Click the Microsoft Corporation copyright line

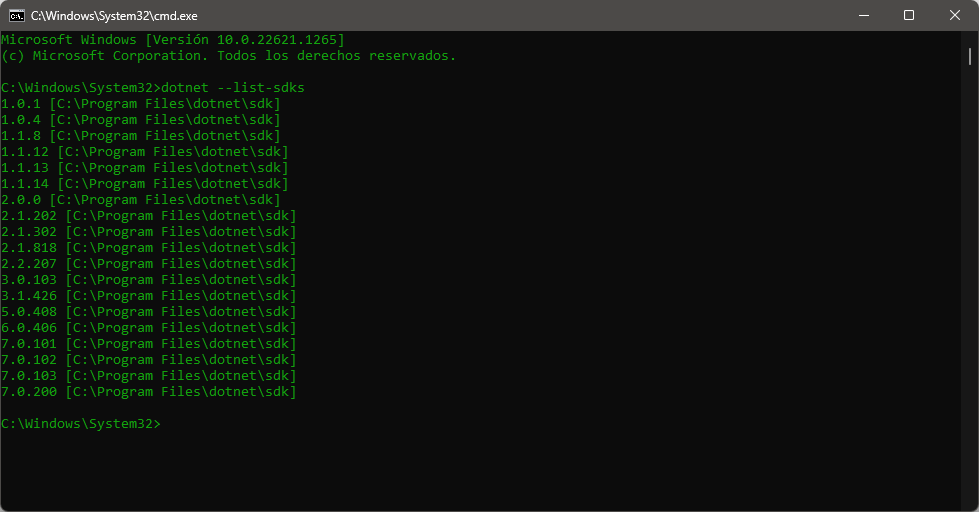229,56
